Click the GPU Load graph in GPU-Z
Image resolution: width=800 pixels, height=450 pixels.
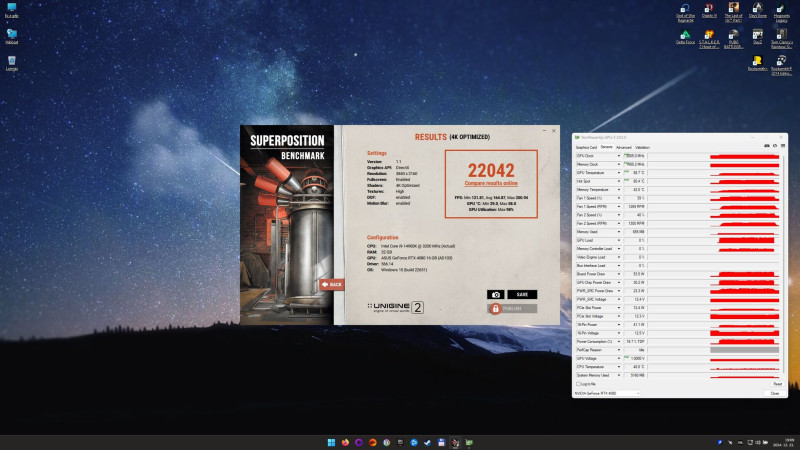click(x=714, y=240)
